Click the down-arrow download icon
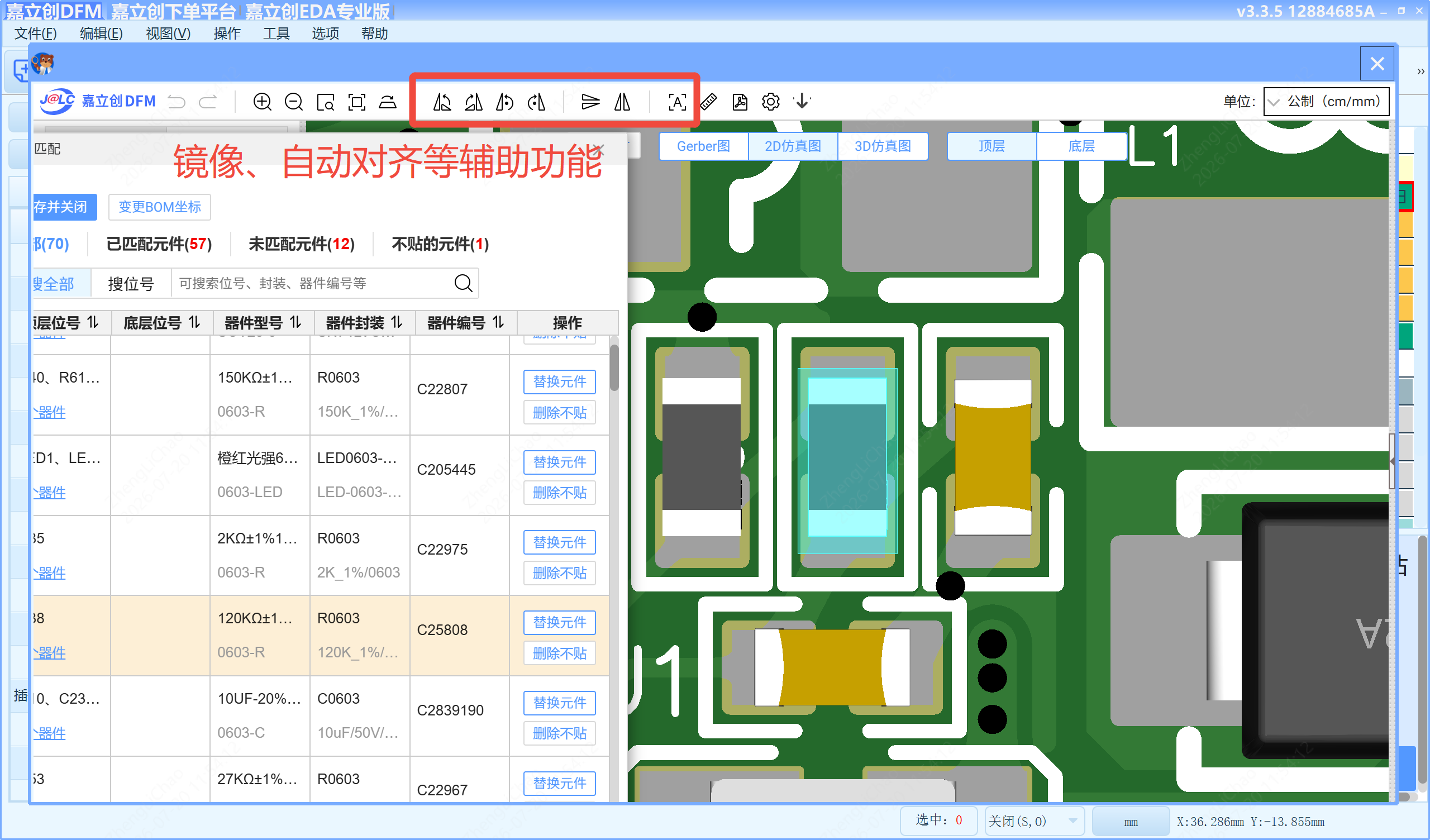1430x840 pixels. coord(802,102)
